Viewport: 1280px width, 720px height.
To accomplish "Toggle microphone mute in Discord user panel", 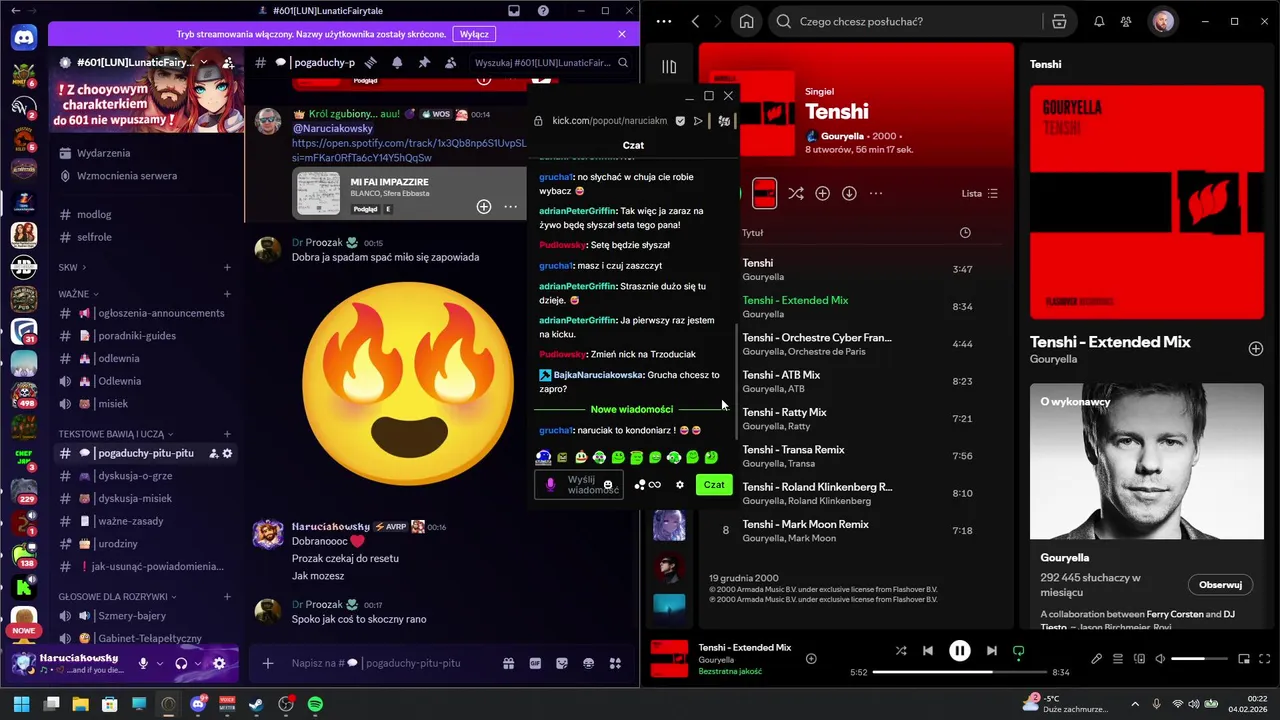I will [x=143, y=663].
